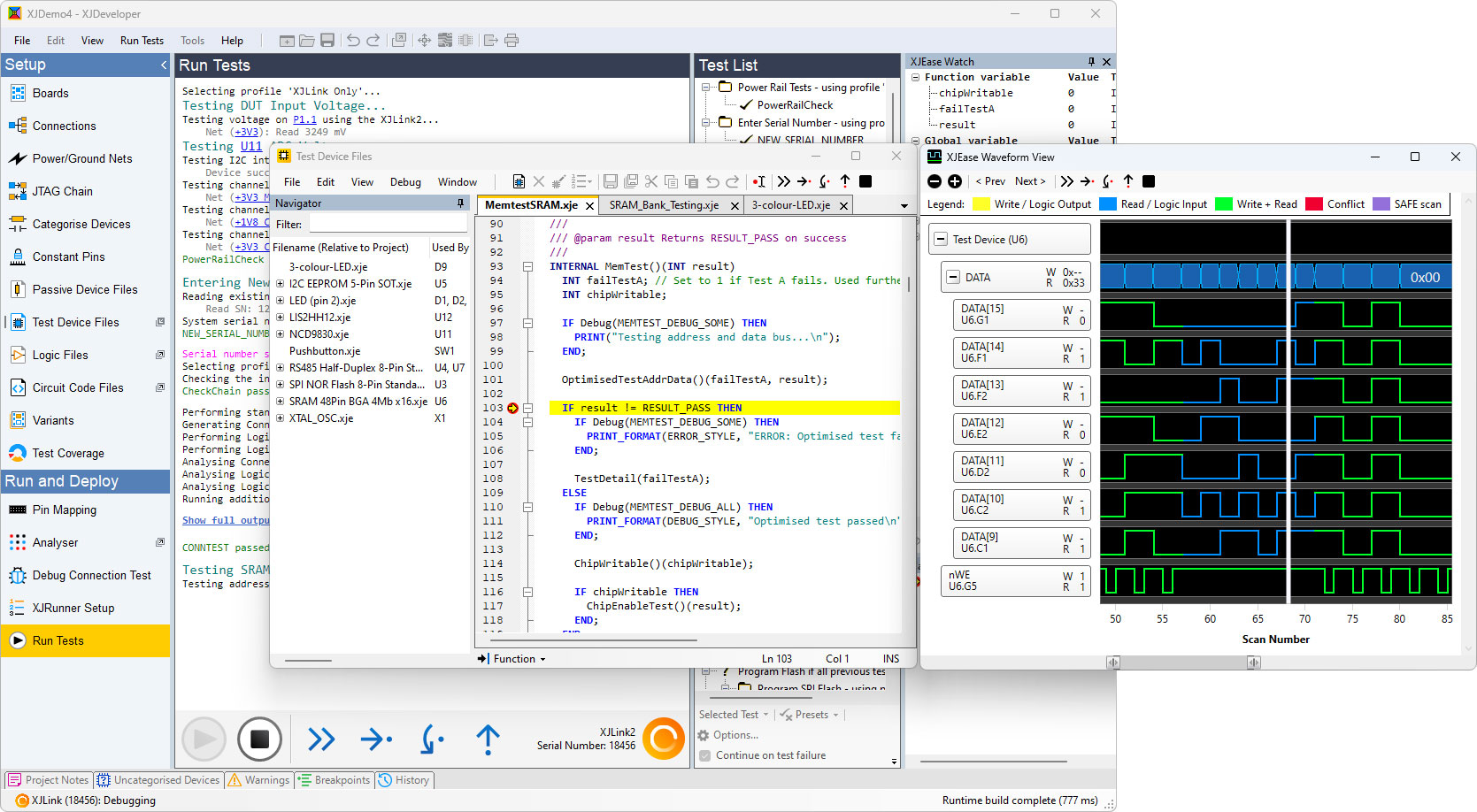Check the PowerRailCheck test in the Test List

coord(746,104)
